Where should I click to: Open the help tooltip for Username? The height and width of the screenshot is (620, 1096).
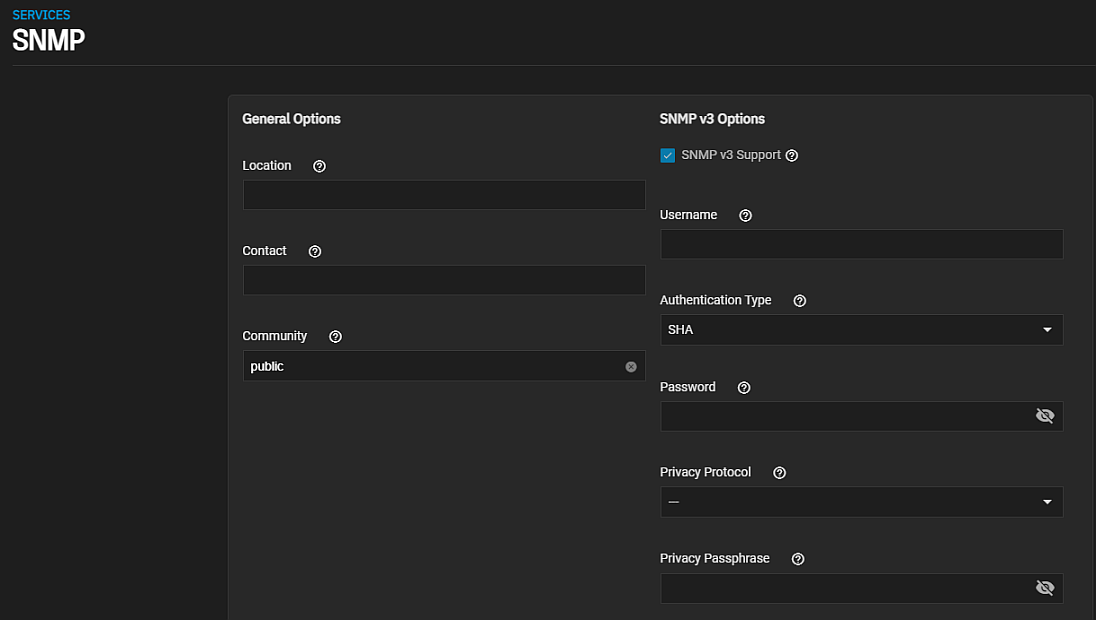coord(744,215)
